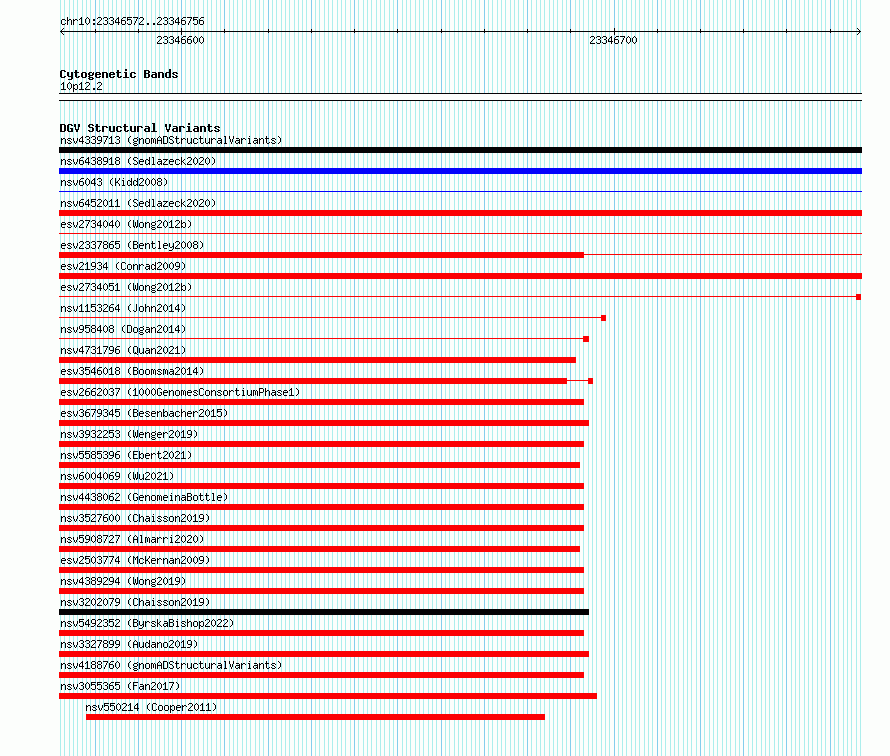Open variant nsv5908727 (Almarri2020) label
This screenshot has height=756, width=890.
(x=132, y=539)
